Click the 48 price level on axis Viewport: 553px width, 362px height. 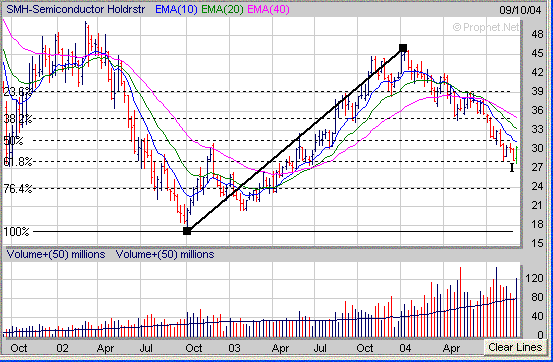pos(537,34)
